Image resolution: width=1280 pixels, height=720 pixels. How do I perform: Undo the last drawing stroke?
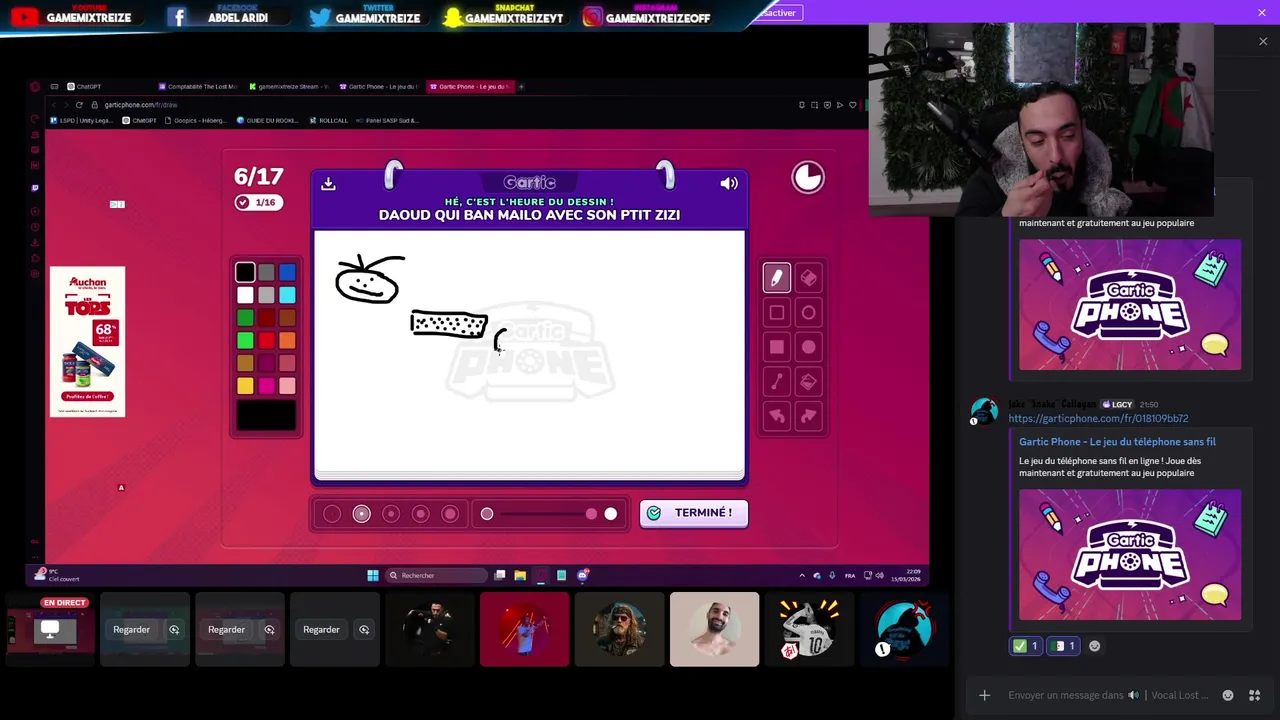point(777,416)
